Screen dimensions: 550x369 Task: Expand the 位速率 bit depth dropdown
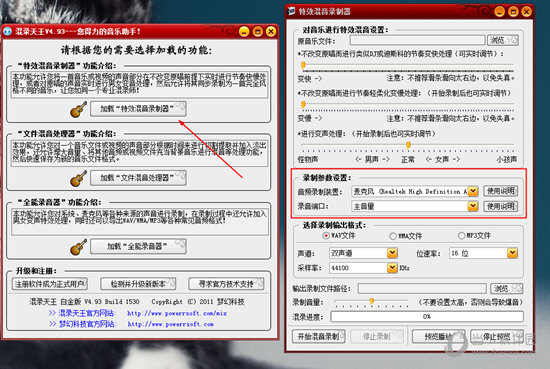click(512, 253)
